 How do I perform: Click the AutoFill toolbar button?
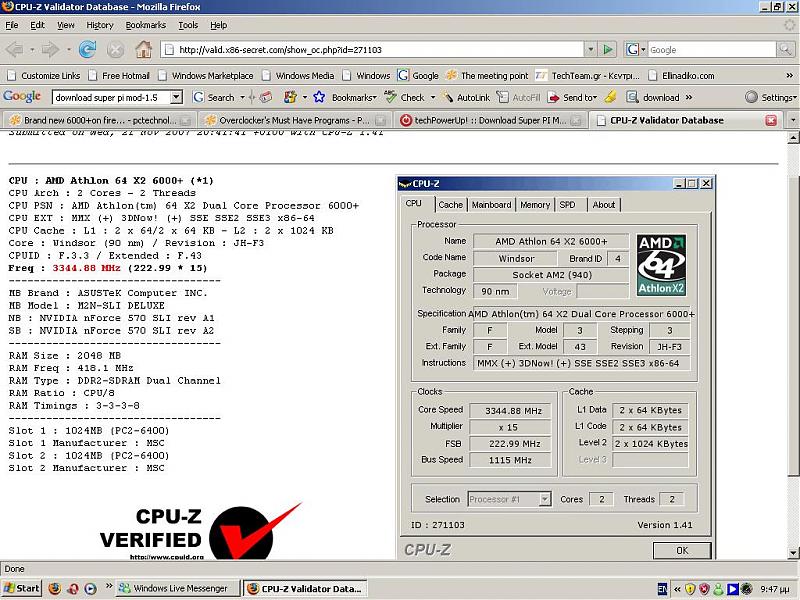click(518, 97)
